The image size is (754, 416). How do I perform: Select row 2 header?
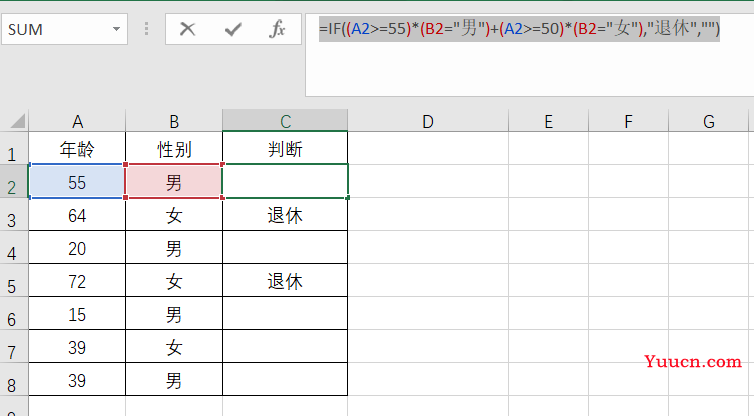(14, 181)
